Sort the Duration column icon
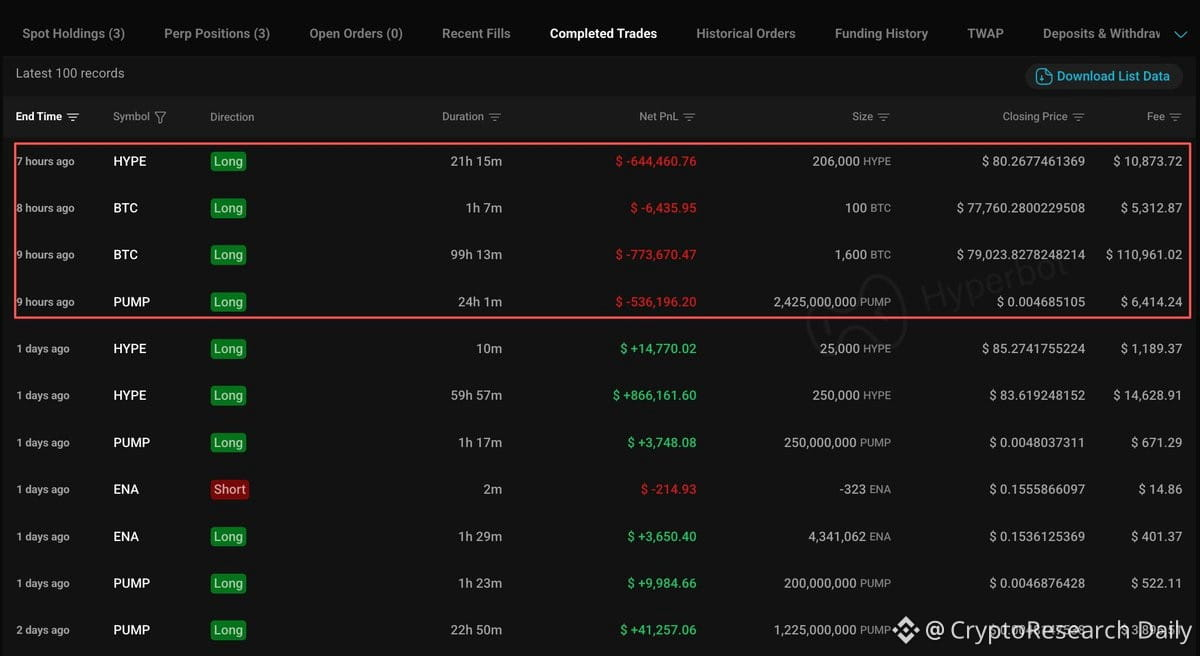Viewport: 1200px width, 656px height. click(495, 117)
